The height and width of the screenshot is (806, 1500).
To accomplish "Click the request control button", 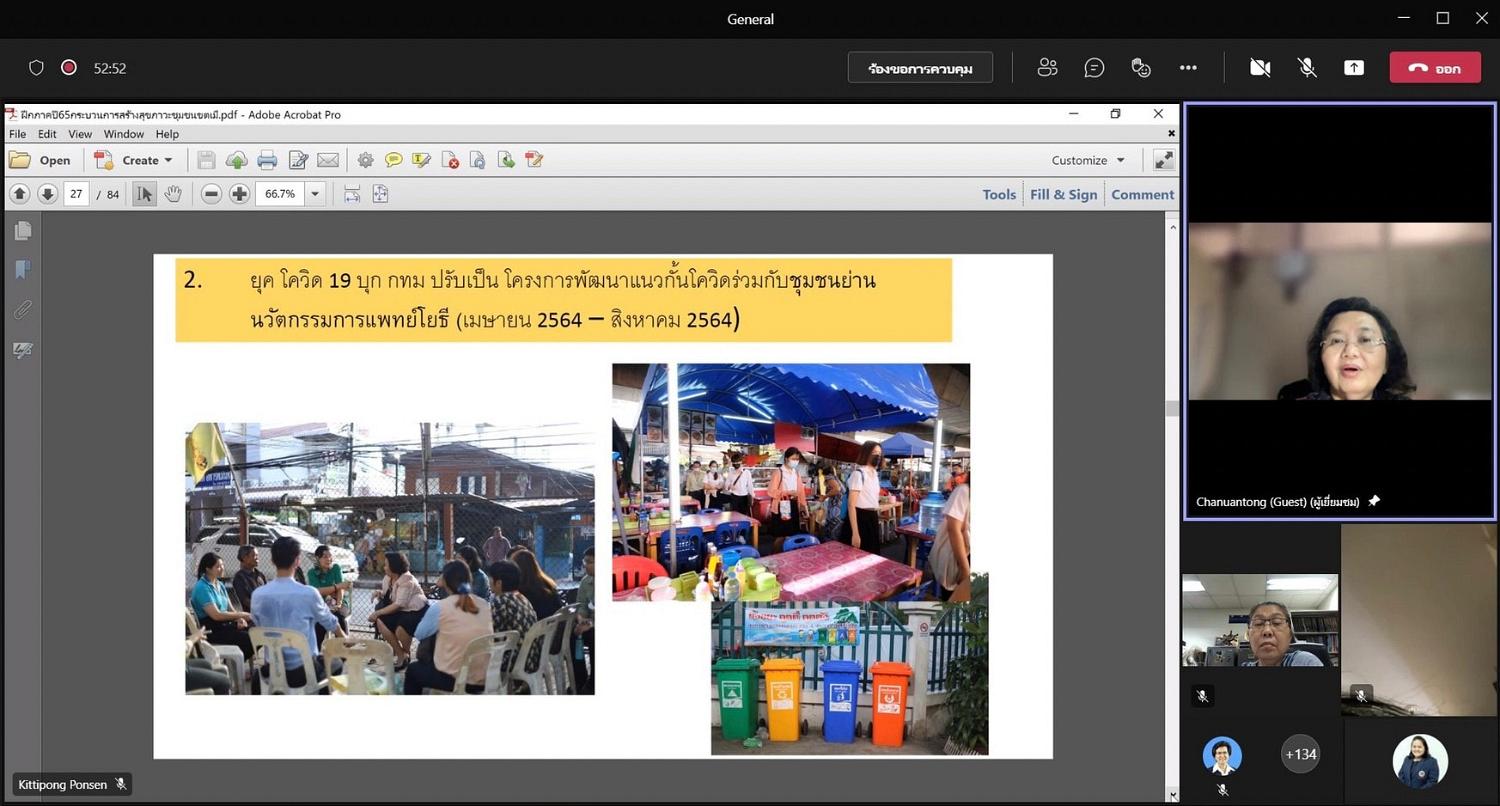I will 920,68.
